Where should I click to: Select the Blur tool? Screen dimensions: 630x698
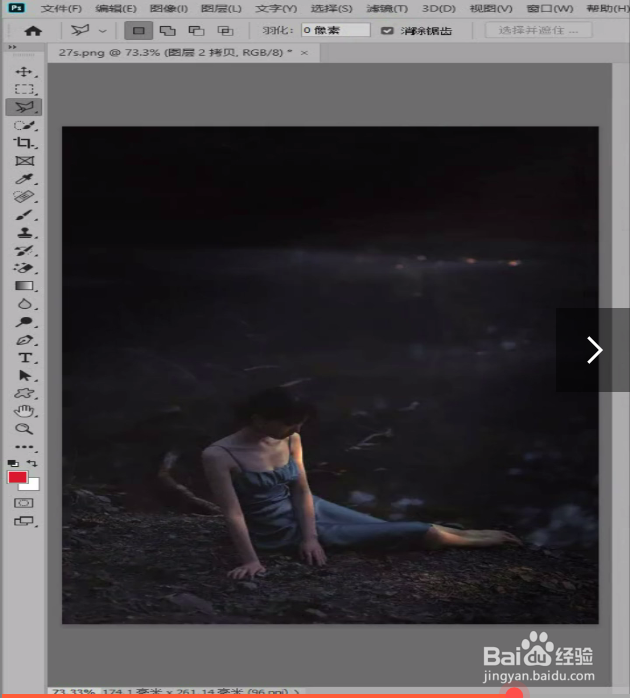coord(24,304)
